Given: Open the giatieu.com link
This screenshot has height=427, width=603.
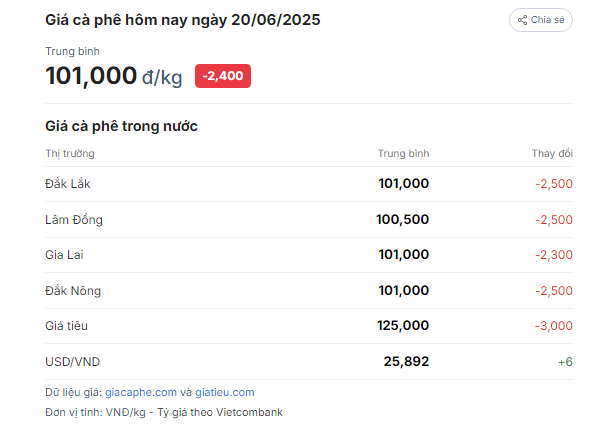Looking at the screenshot, I should pyautogui.click(x=225, y=392).
